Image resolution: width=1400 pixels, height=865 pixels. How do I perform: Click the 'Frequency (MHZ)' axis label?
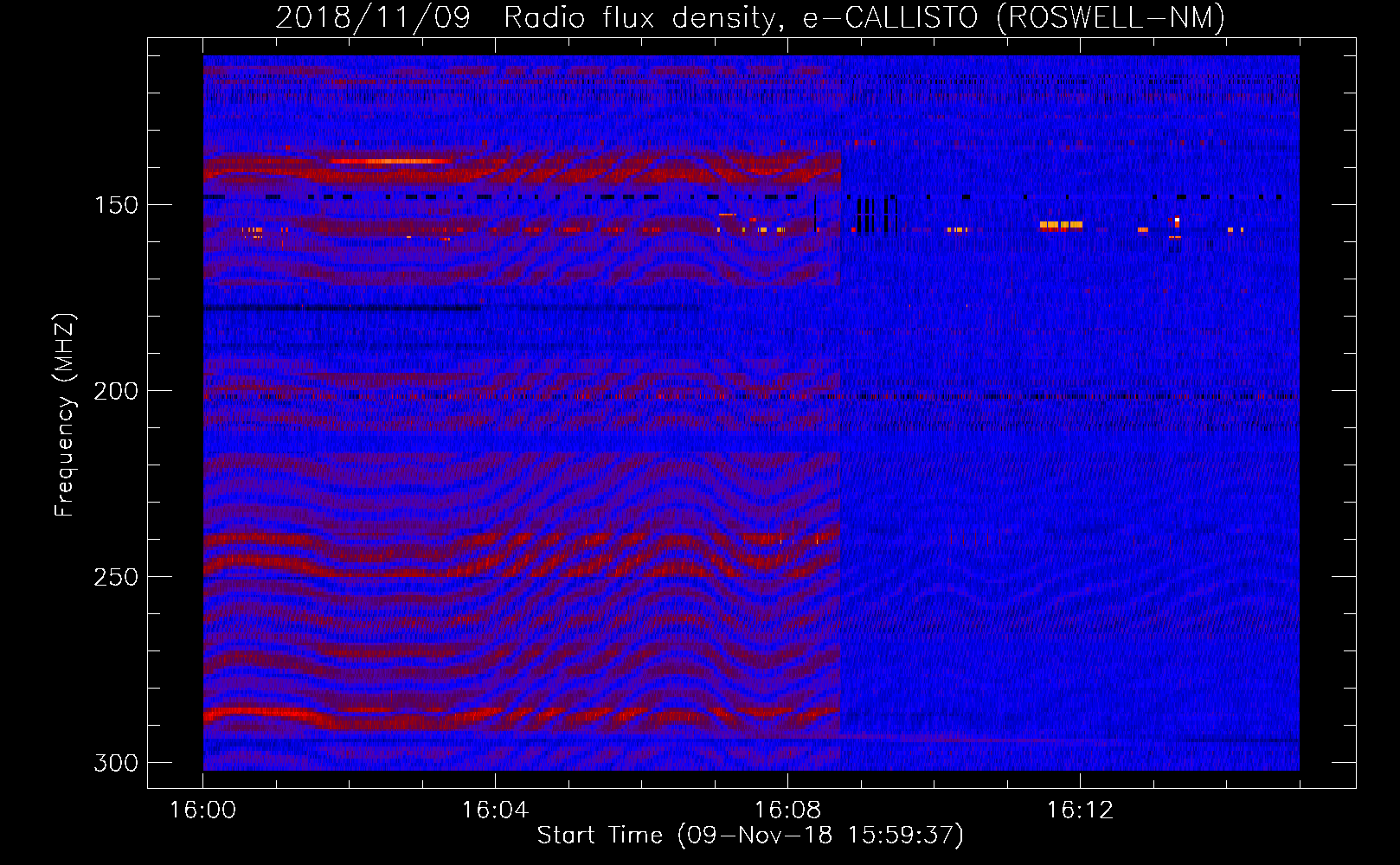(x=66, y=415)
